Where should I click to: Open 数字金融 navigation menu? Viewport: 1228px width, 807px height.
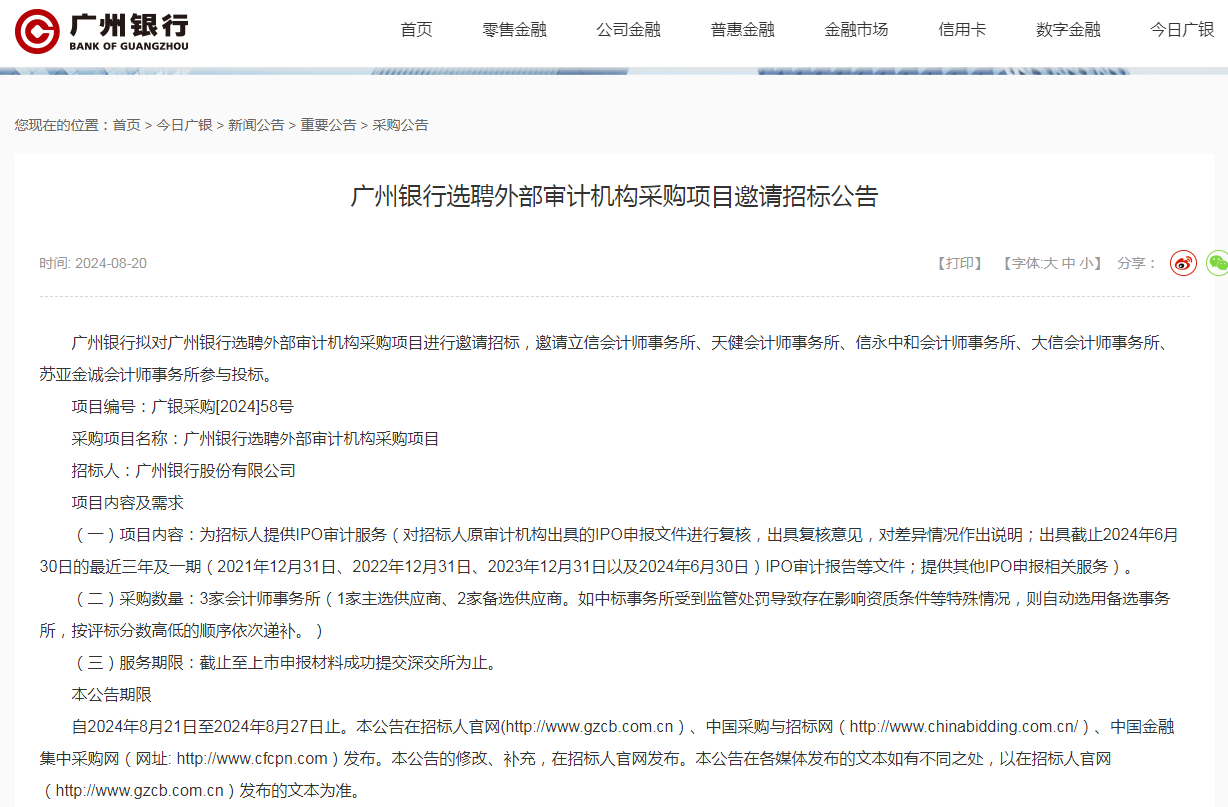[1068, 30]
